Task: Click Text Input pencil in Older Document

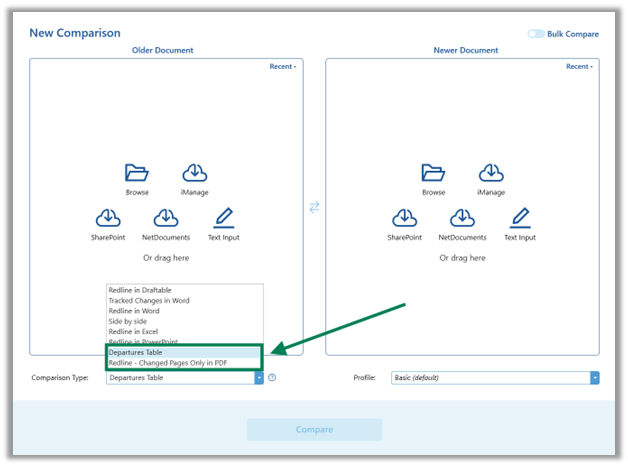Action: pos(224,218)
